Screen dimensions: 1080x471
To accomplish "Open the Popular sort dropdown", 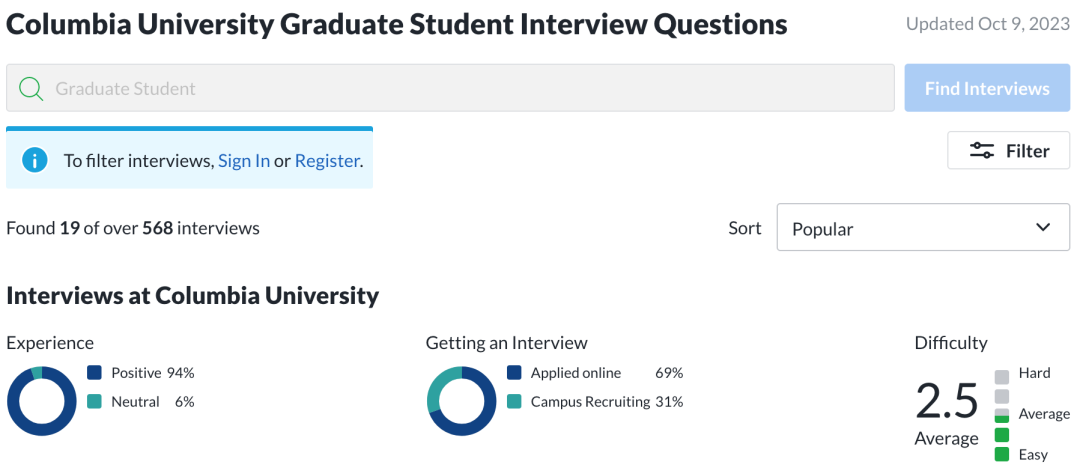I will coord(923,227).
